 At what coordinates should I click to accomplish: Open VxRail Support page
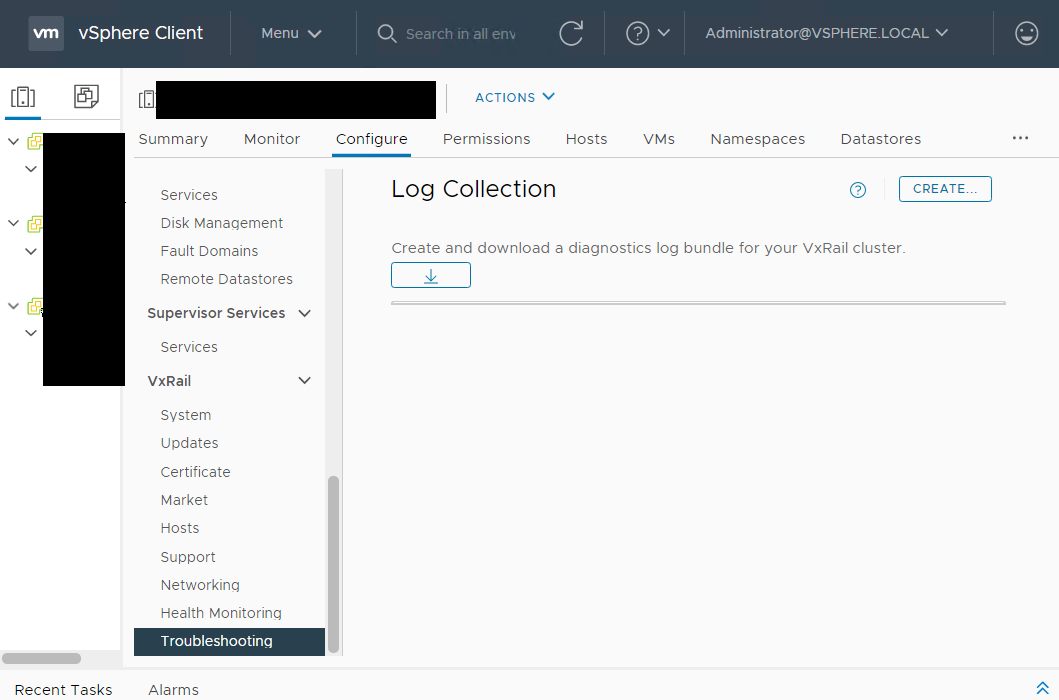[188, 557]
